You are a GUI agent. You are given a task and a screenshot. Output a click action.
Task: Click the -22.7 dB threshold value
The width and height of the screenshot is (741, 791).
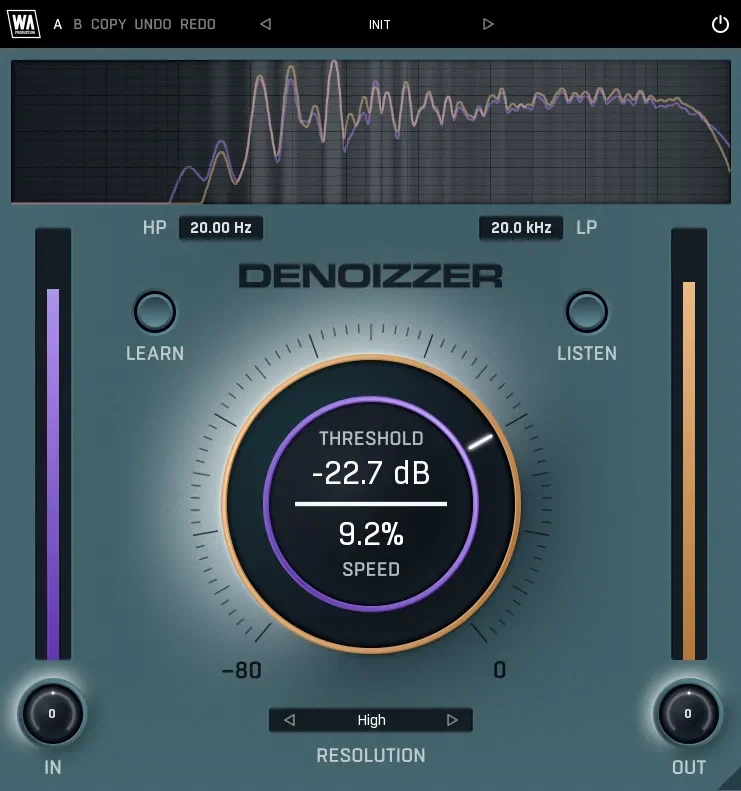tap(371, 473)
